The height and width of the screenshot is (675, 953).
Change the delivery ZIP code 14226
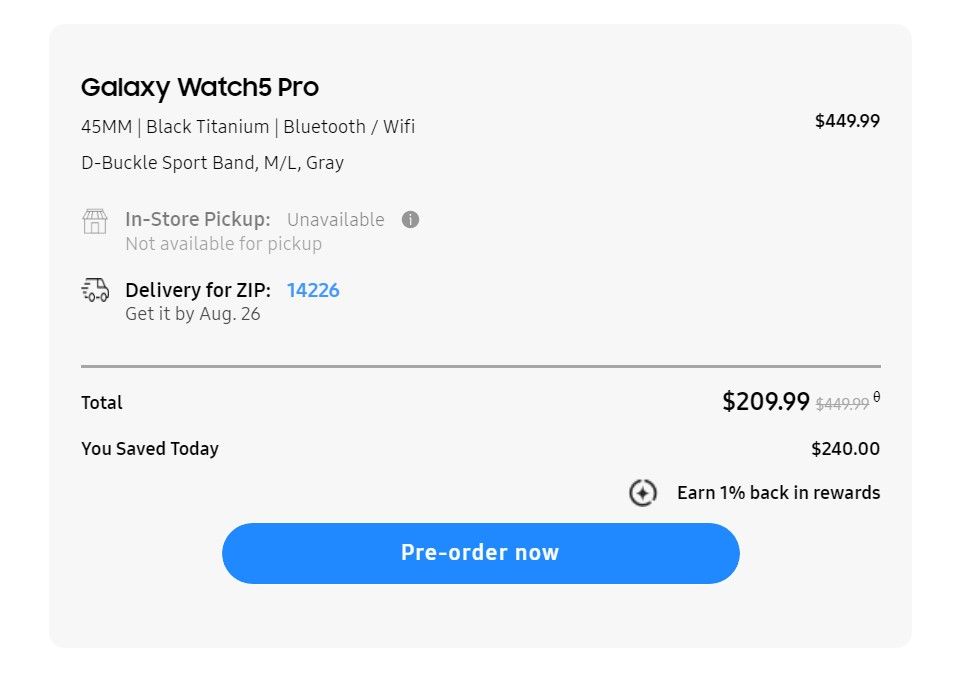click(x=313, y=290)
